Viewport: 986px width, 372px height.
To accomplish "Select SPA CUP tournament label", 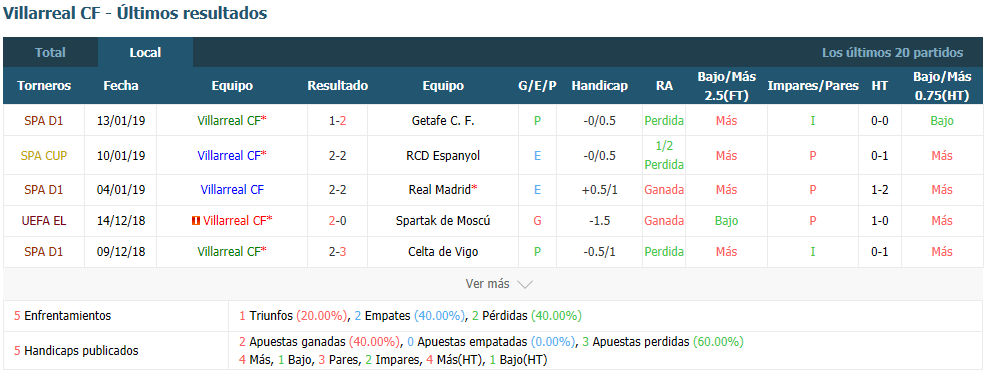I will 44,155.
